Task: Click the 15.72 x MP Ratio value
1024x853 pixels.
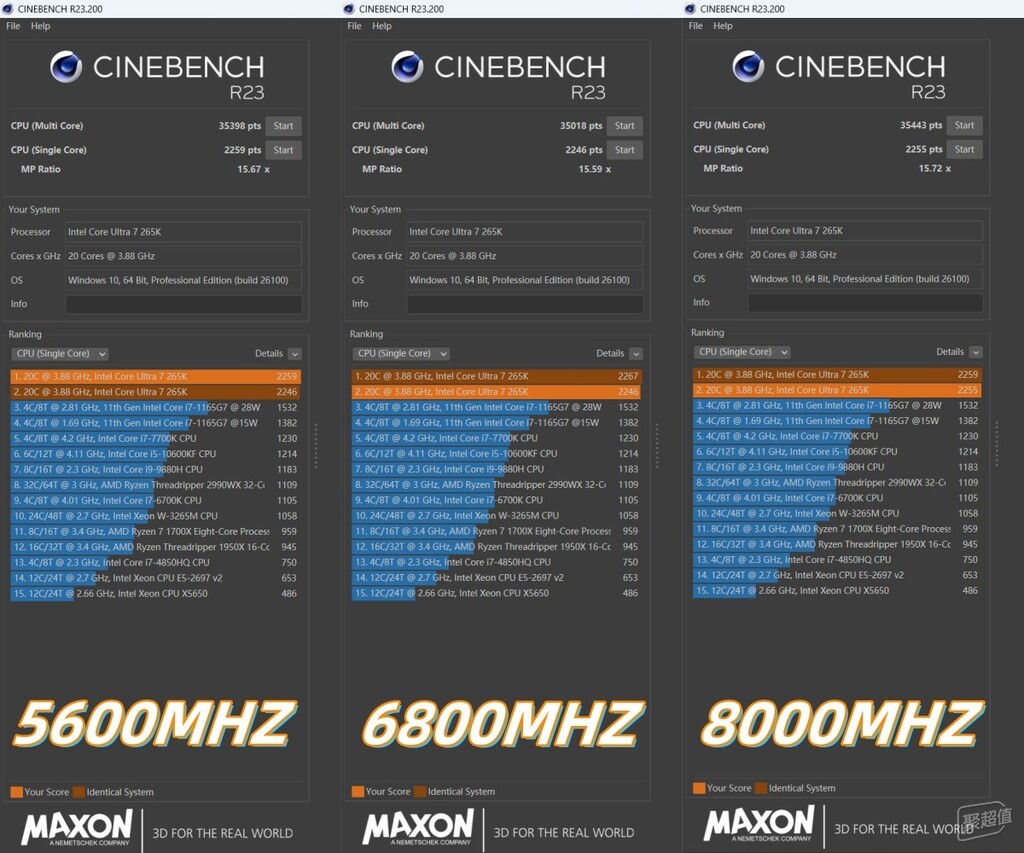Action: pyautogui.click(x=935, y=169)
